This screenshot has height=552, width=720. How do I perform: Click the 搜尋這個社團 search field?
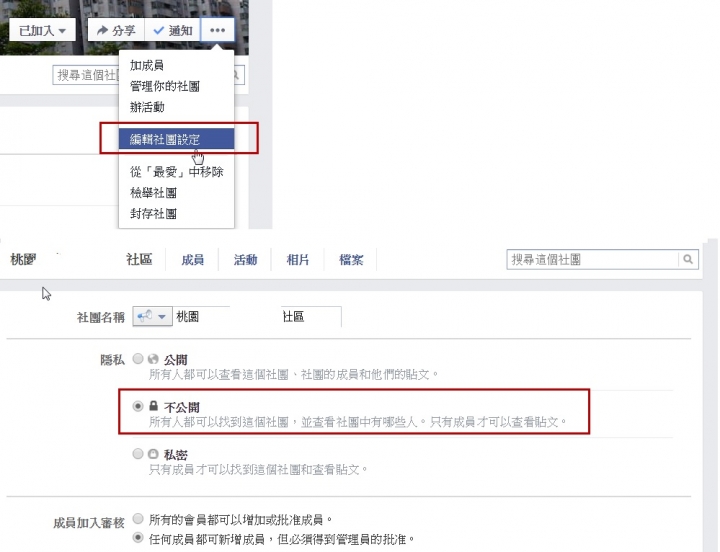[592, 259]
